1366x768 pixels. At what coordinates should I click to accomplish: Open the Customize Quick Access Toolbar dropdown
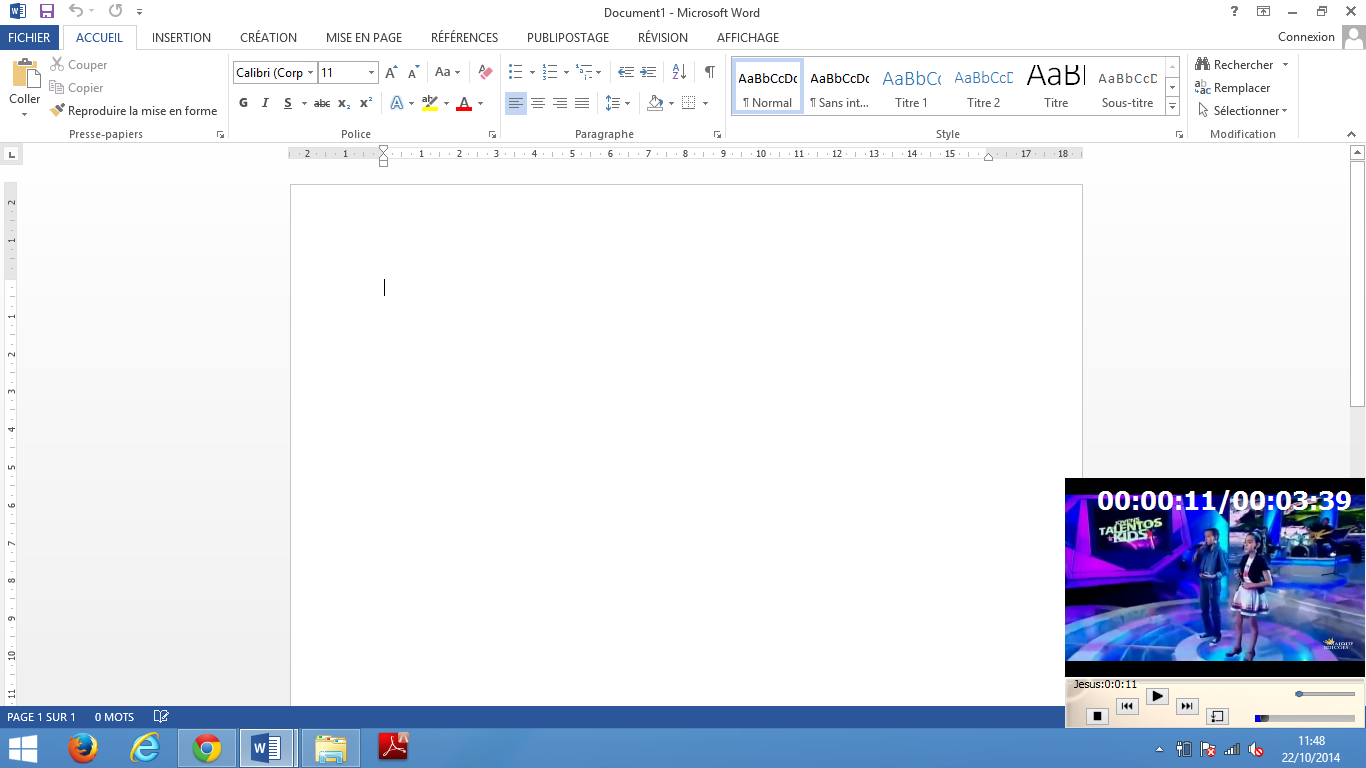139,12
